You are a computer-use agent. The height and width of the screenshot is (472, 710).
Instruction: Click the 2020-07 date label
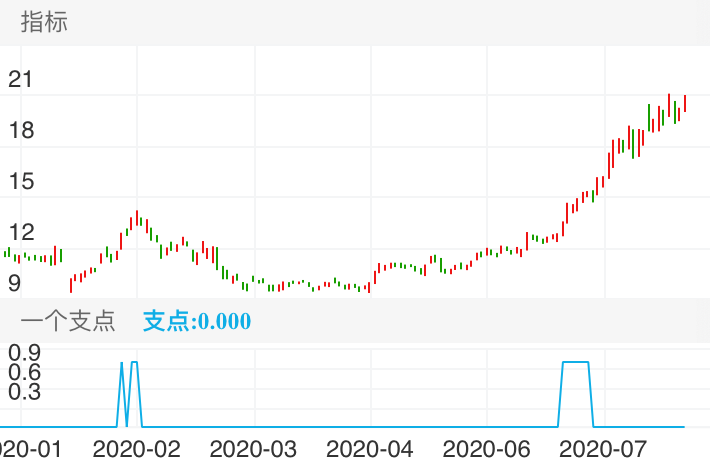point(603,449)
